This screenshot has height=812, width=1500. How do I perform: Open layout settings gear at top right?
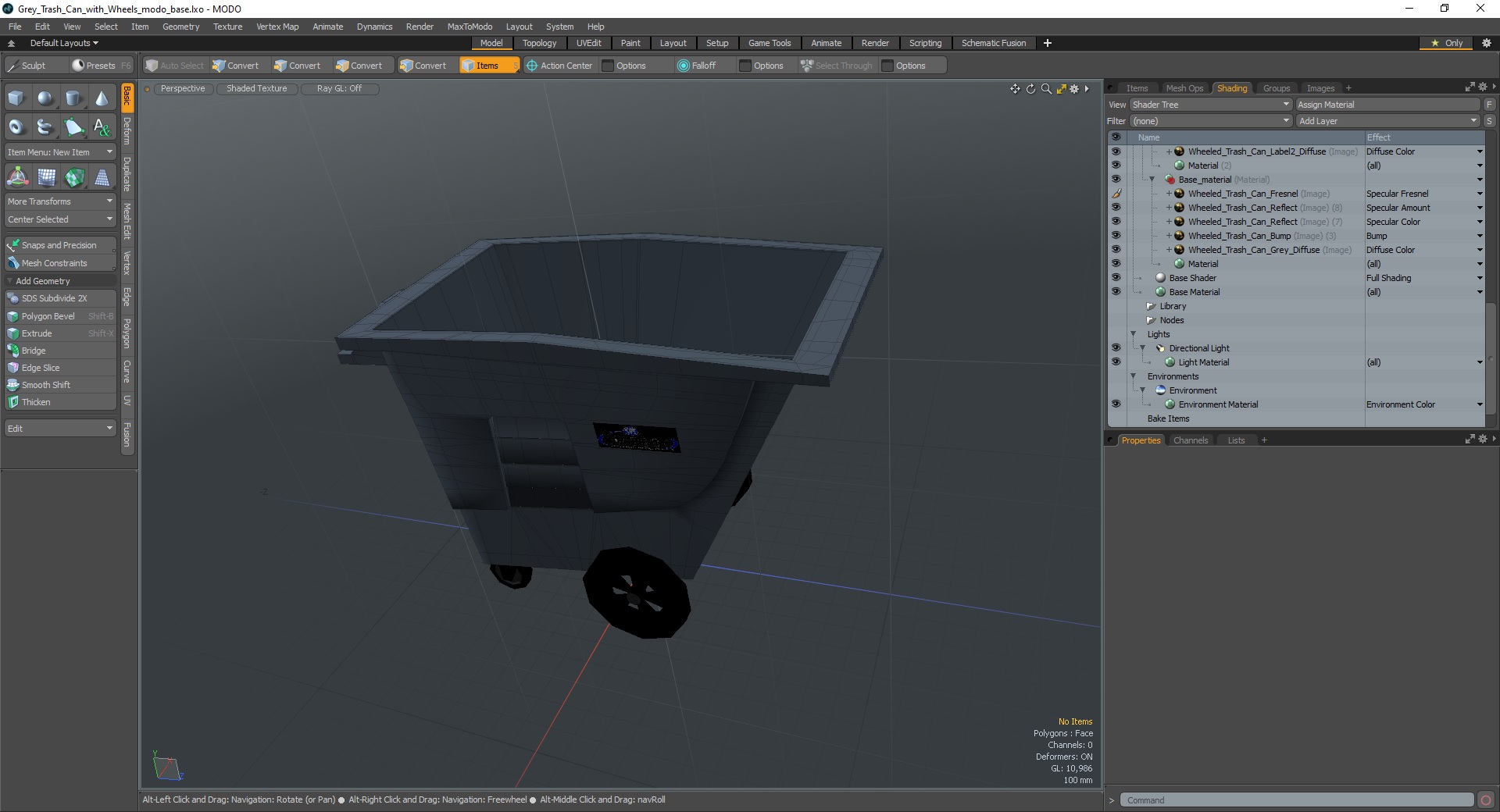(x=1486, y=43)
